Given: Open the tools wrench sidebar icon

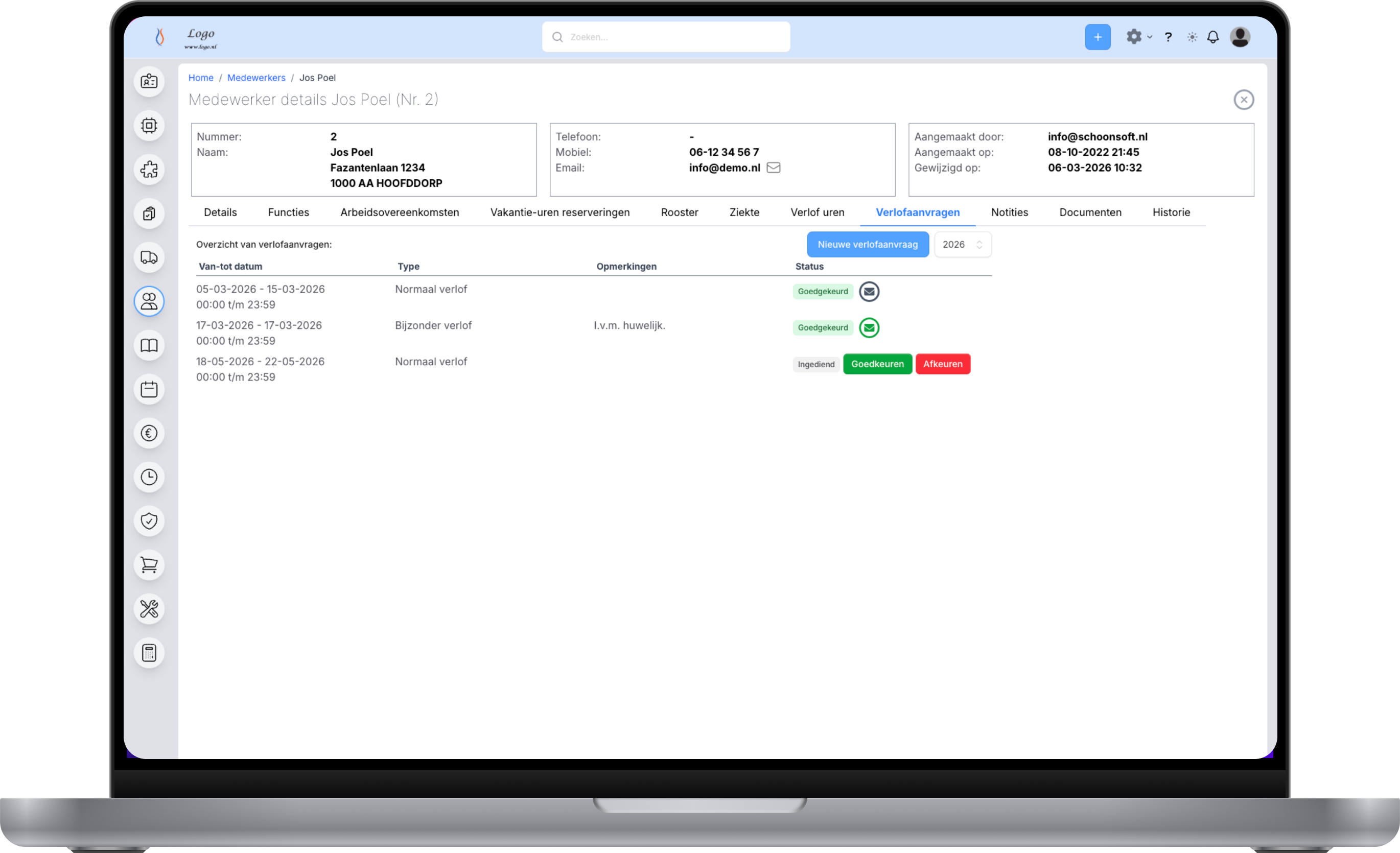Looking at the screenshot, I should pyautogui.click(x=149, y=609).
